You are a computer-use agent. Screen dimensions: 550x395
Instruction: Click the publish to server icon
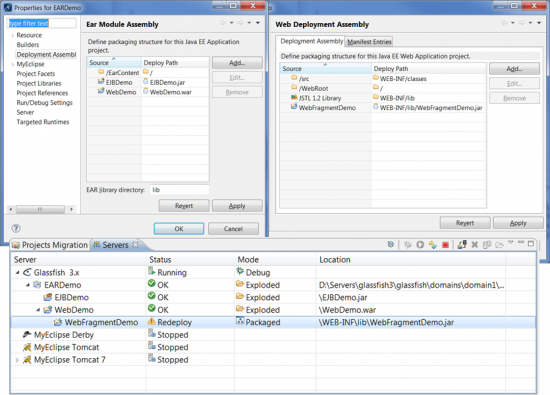(x=433, y=245)
